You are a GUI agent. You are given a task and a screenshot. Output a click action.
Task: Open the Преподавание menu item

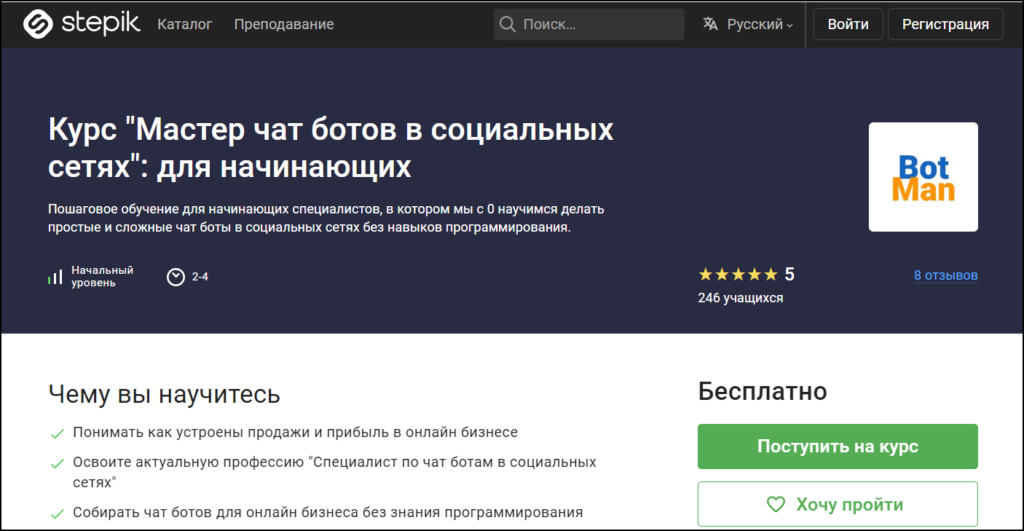tap(284, 24)
